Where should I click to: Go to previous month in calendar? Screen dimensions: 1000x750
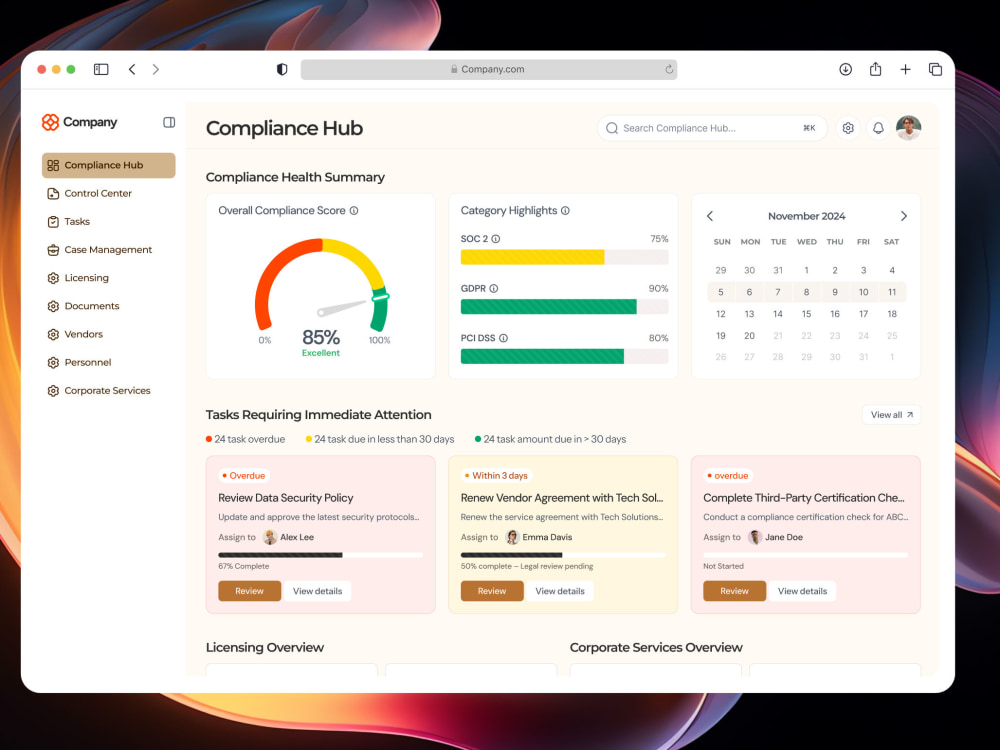(710, 216)
